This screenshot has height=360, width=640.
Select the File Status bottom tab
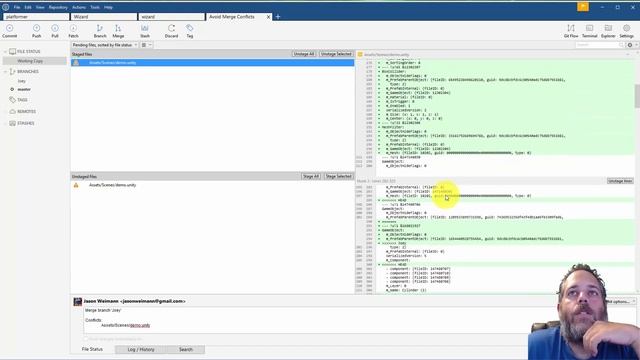pos(92,349)
